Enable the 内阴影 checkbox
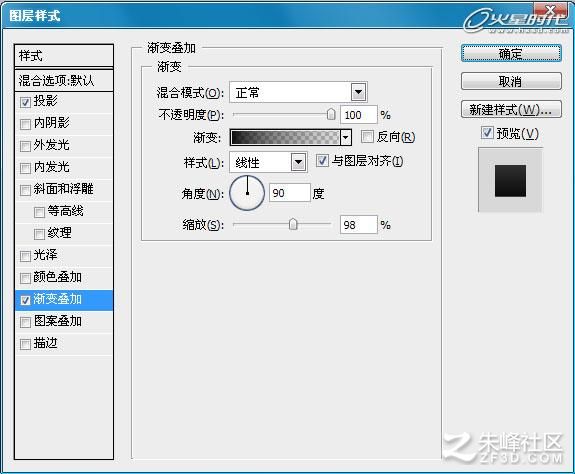This screenshot has width=575, height=474. (x=25, y=124)
